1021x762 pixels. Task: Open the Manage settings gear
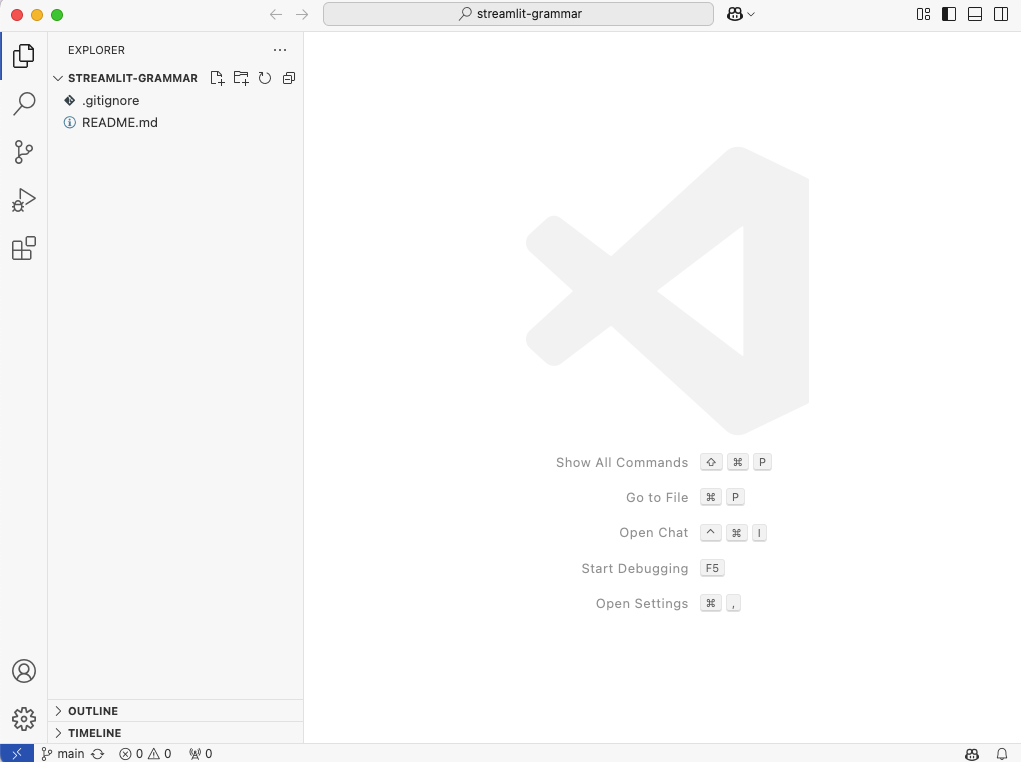pos(23,718)
